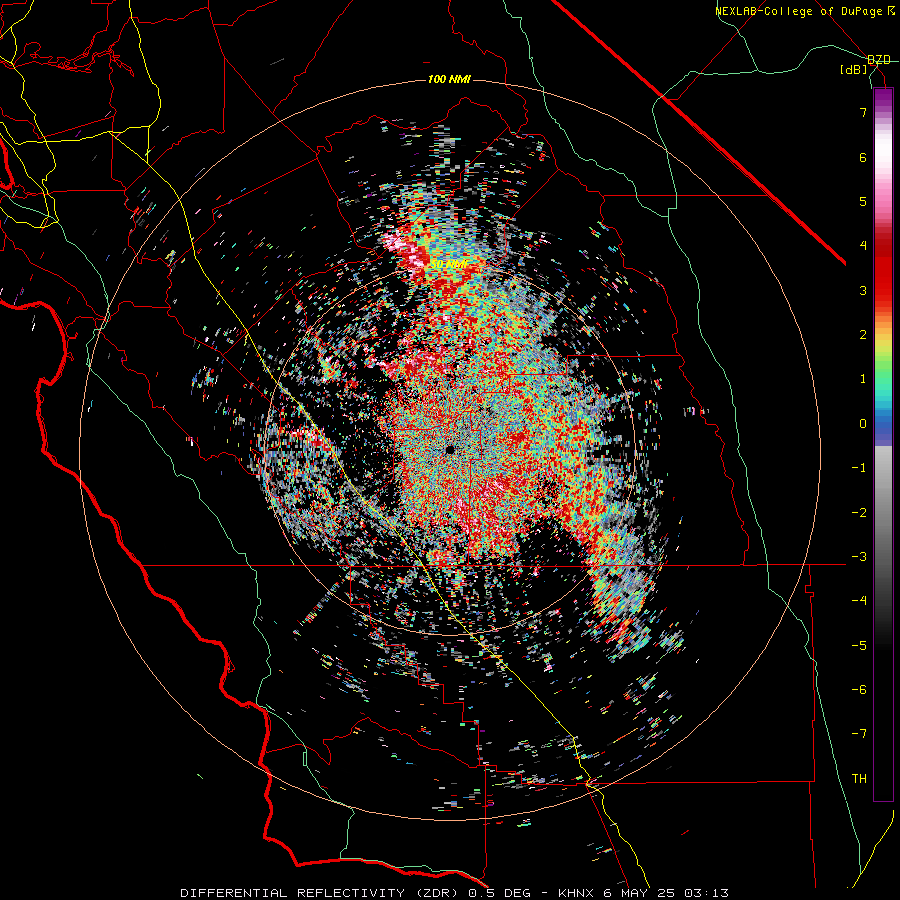Click the [dB] unit label
The image size is (900, 900).
pos(854,70)
